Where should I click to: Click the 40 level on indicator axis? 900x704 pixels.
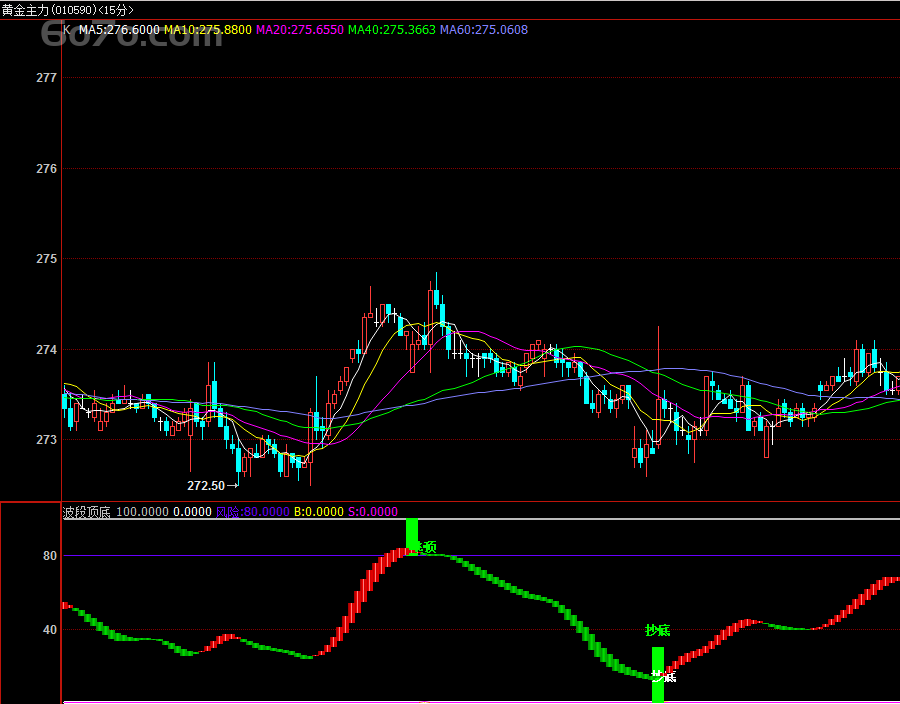click(50, 630)
